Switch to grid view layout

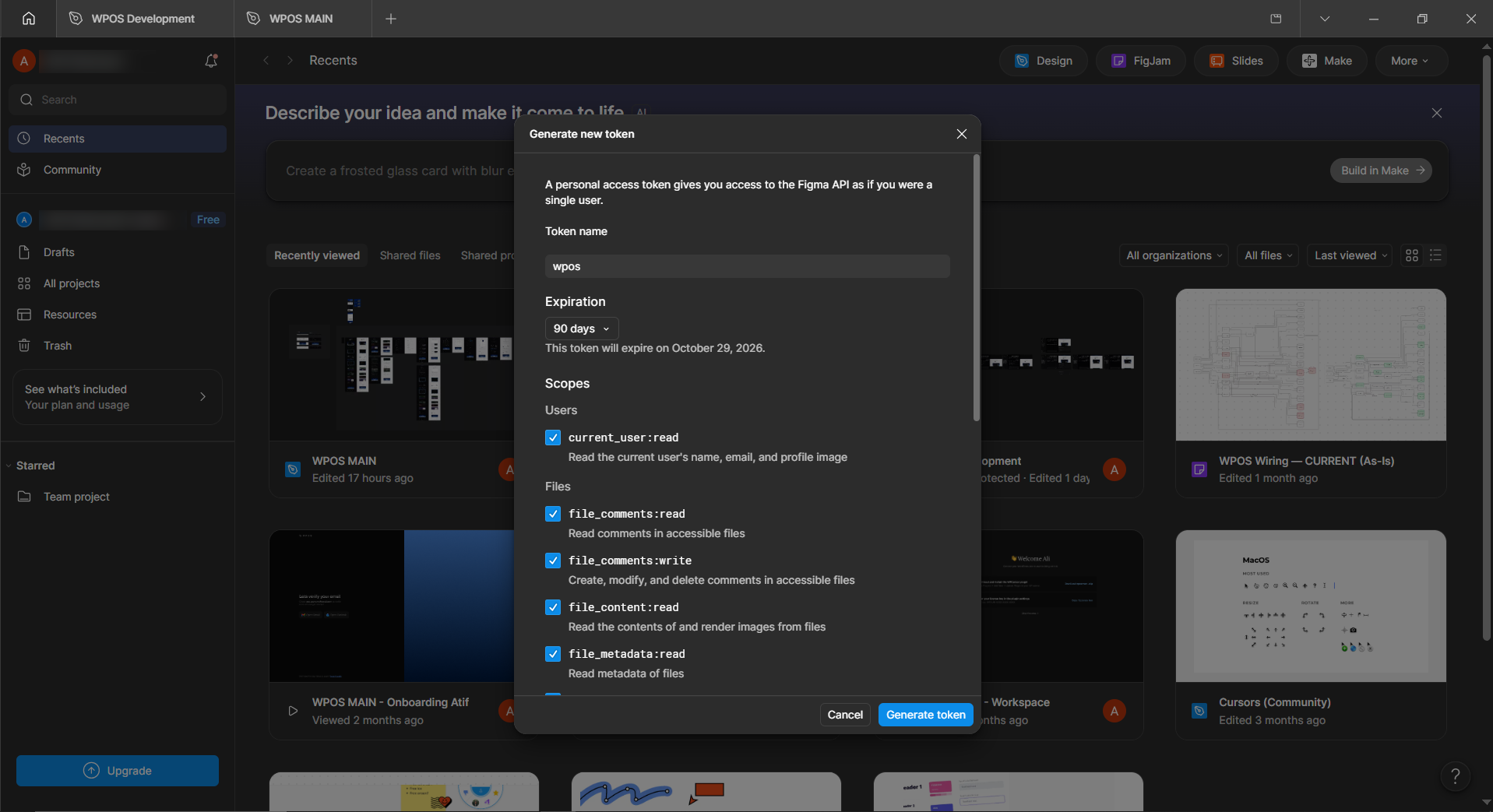pos(1412,255)
